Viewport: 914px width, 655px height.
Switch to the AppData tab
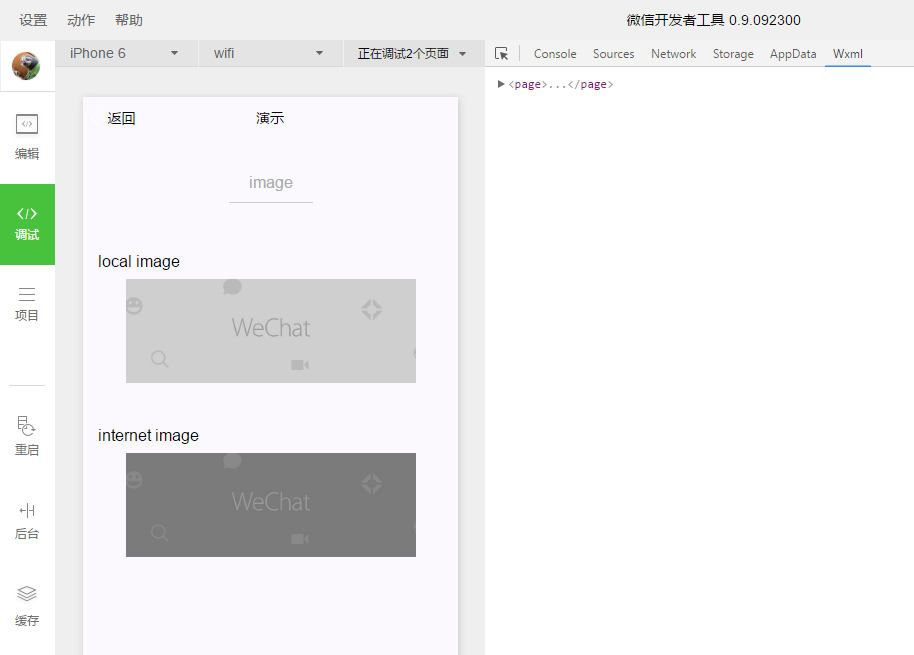pos(793,54)
